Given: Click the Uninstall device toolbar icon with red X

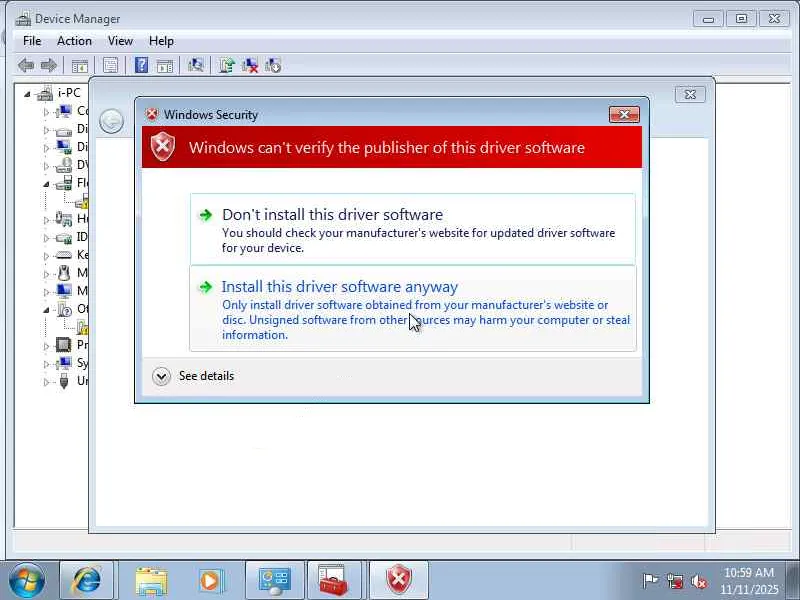Looking at the screenshot, I should click(x=250, y=65).
